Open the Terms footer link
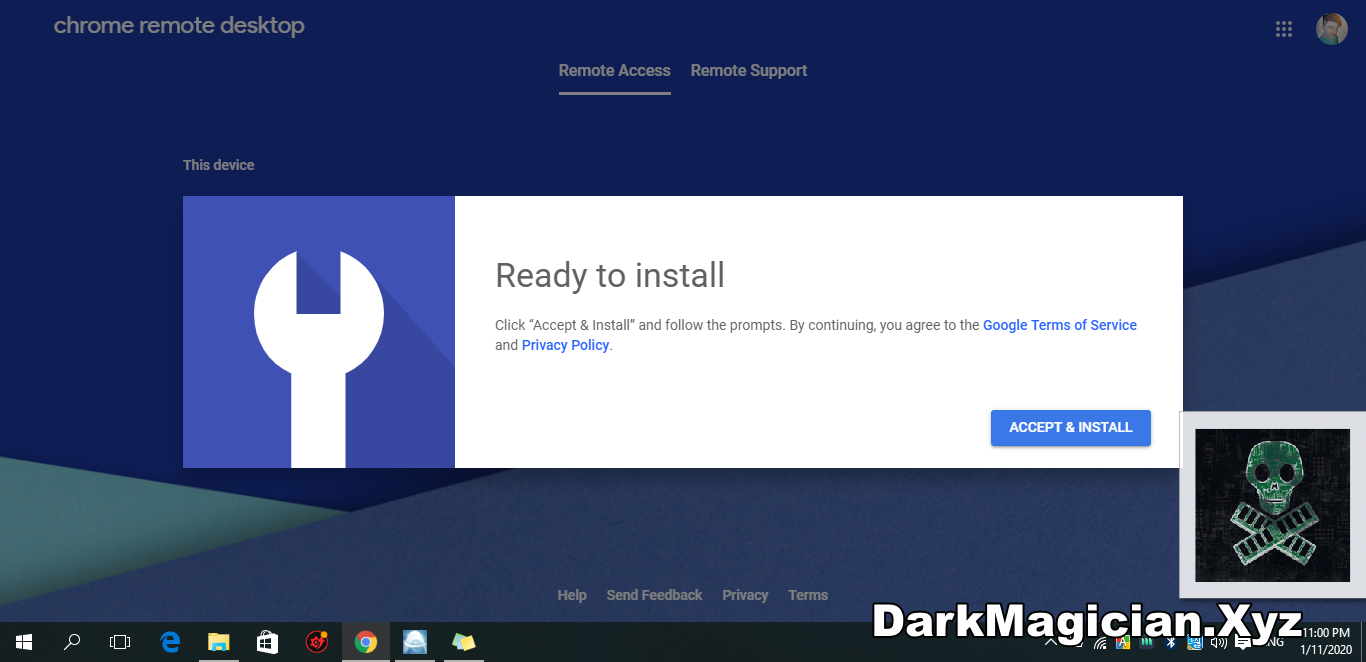The height and width of the screenshot is (662, 1366). tap(808, 595)
